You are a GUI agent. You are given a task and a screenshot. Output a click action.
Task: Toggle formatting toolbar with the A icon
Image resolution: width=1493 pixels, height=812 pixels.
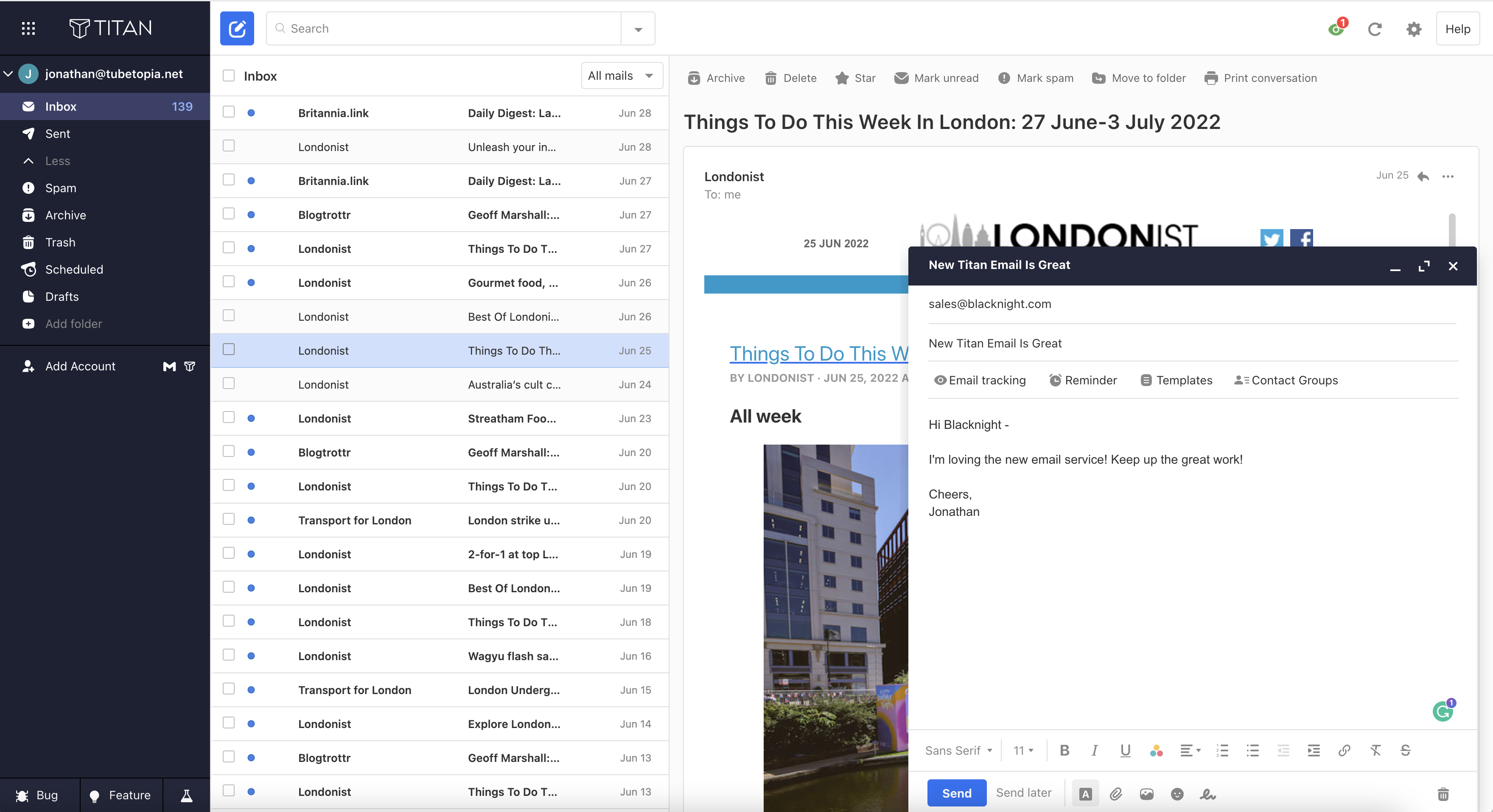[x=1086, y=794]
